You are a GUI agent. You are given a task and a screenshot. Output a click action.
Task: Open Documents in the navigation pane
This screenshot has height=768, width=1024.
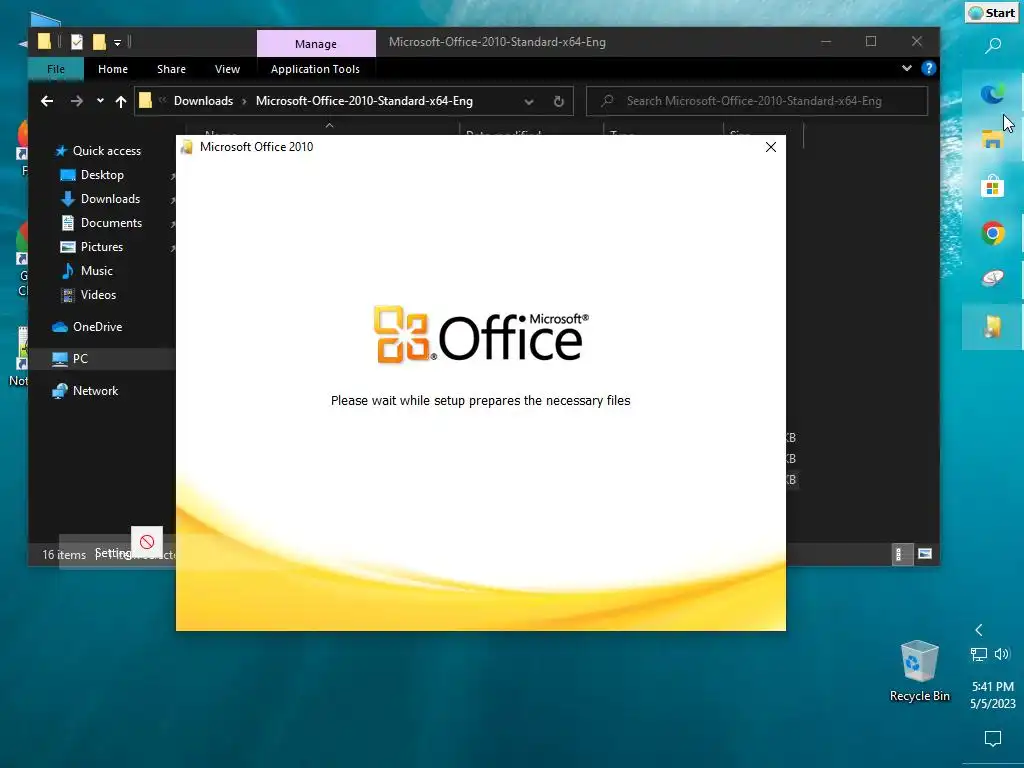coord(111,223)
